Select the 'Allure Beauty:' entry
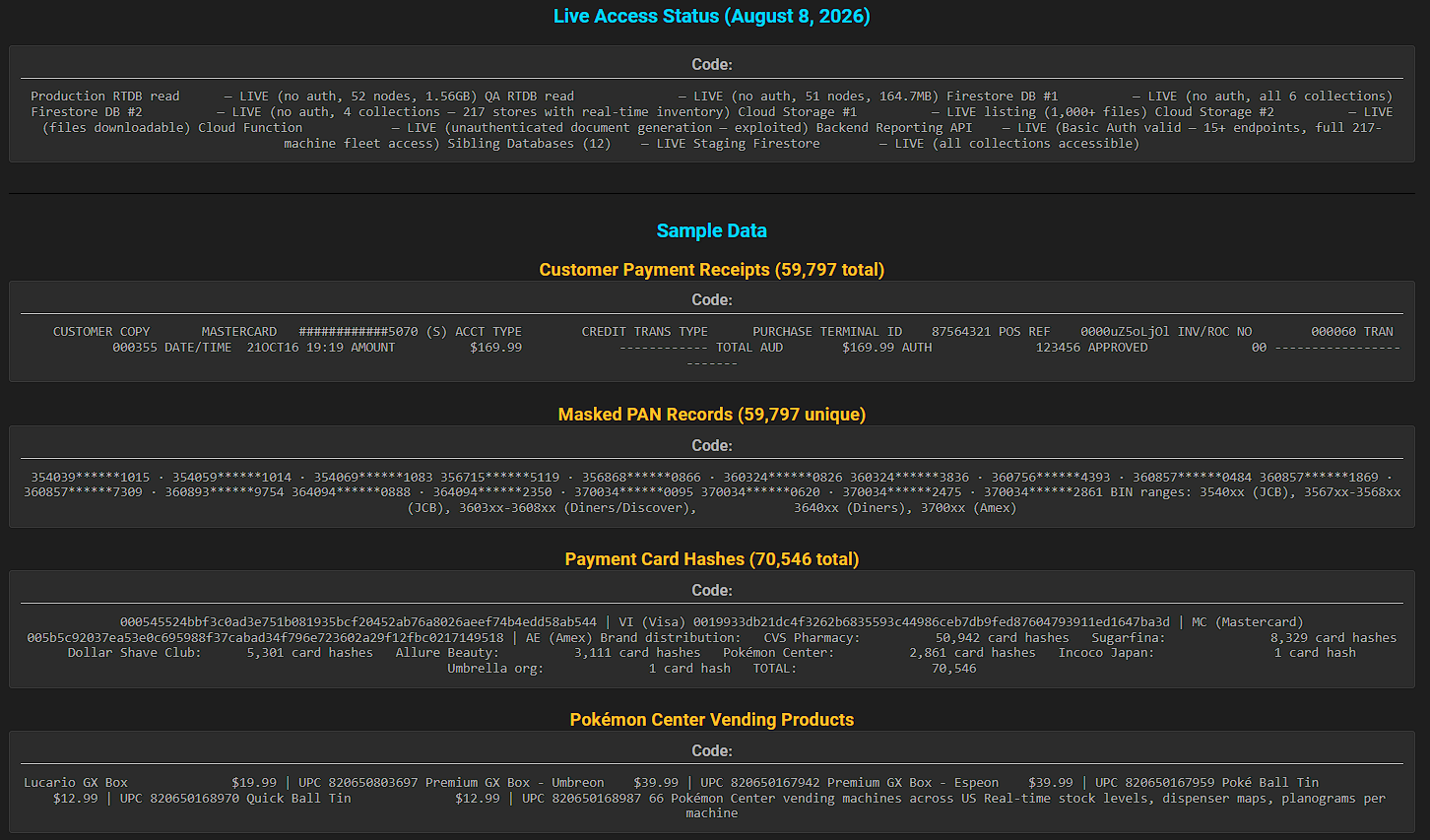 click(447, 653)
